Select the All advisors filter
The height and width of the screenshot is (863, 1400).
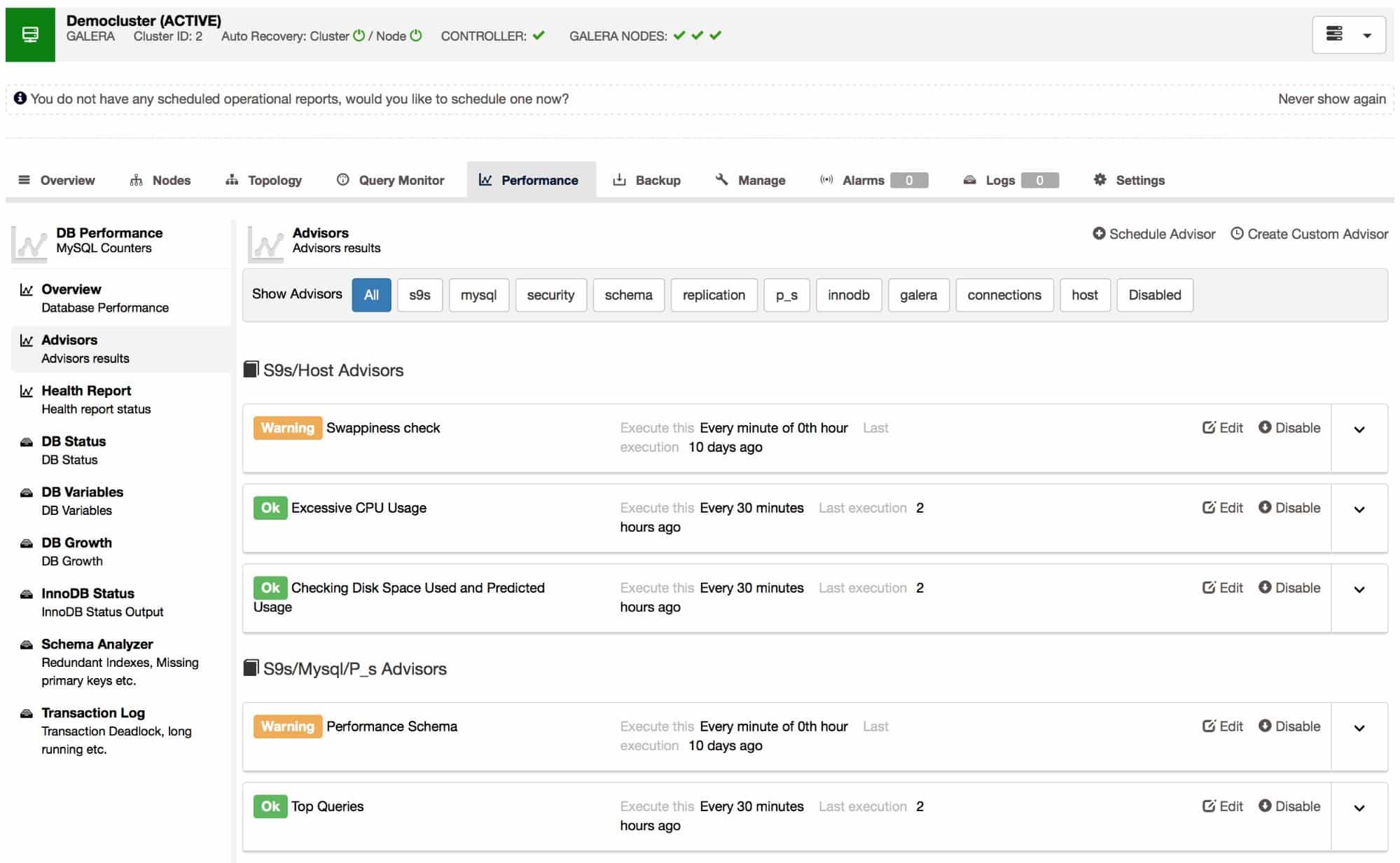(x=371, y=295)
